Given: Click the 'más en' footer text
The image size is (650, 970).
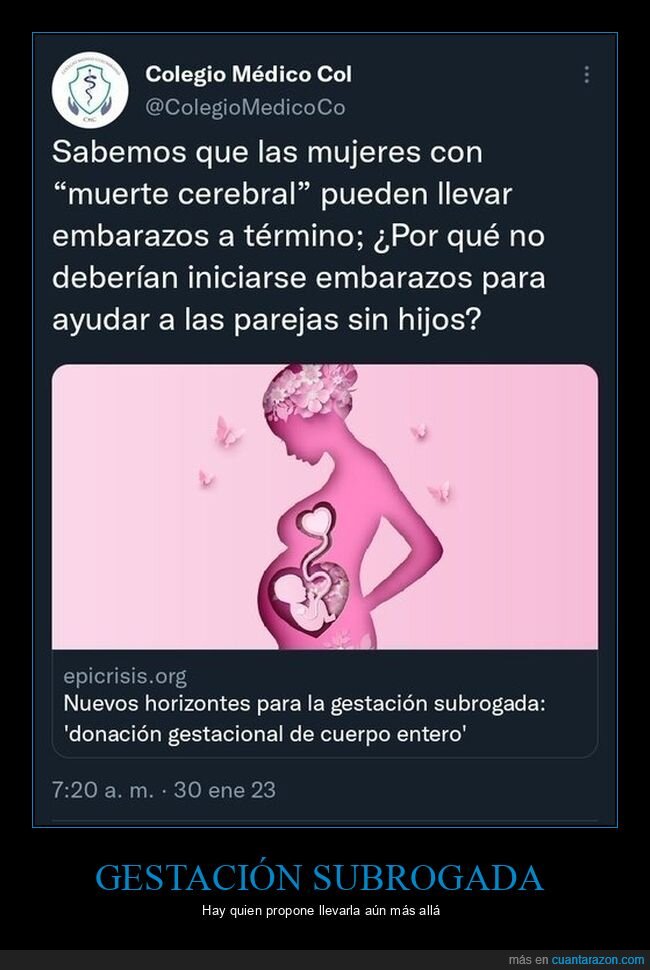Looking at the screenshot, I should (x=529, y=959).
